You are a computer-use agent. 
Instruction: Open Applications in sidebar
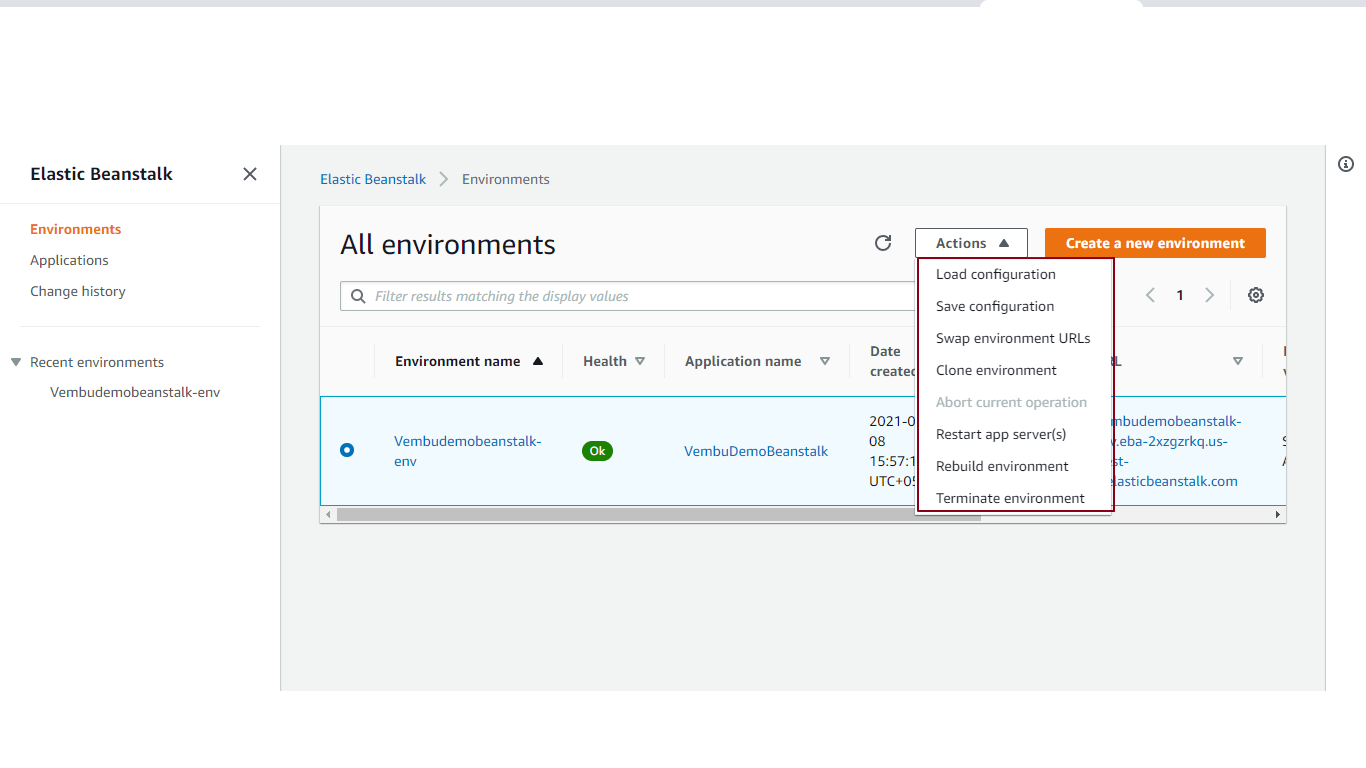click(69, 260)
